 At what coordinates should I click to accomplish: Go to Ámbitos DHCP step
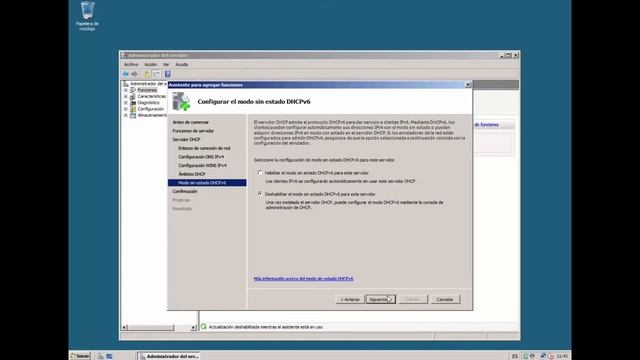192,174
